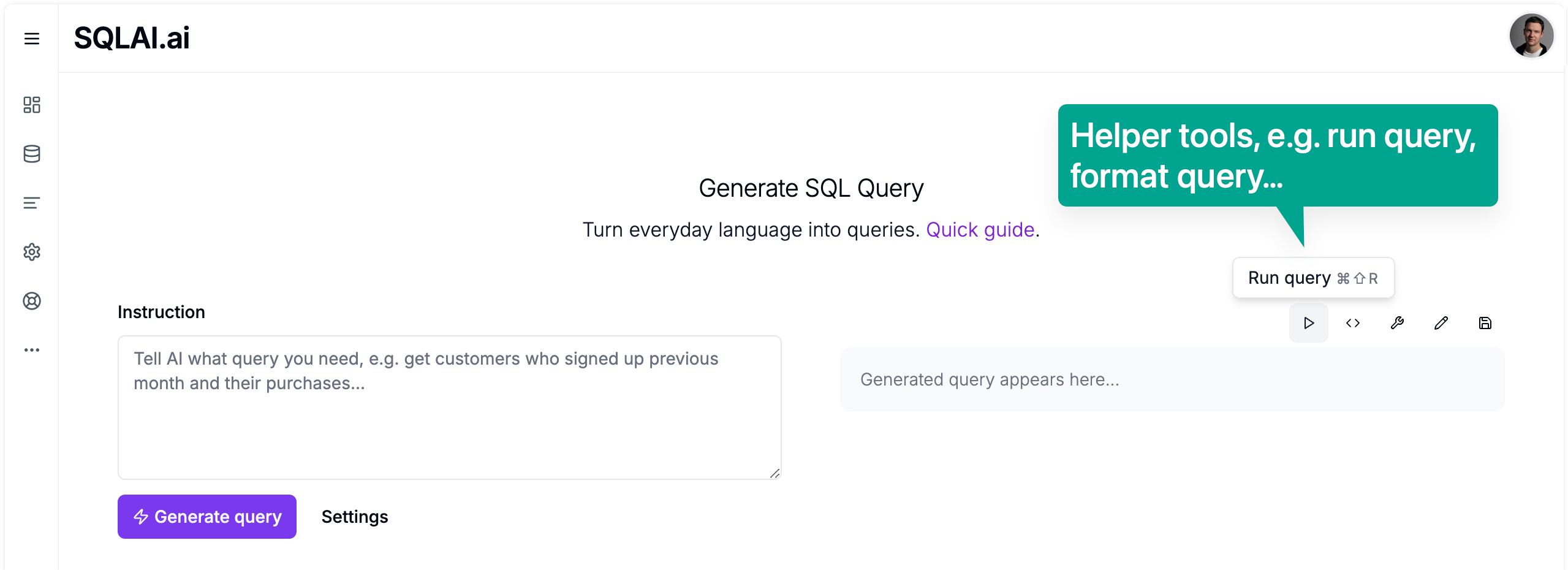Click the purple Generate query button
1568x570 pixels.
207,517
